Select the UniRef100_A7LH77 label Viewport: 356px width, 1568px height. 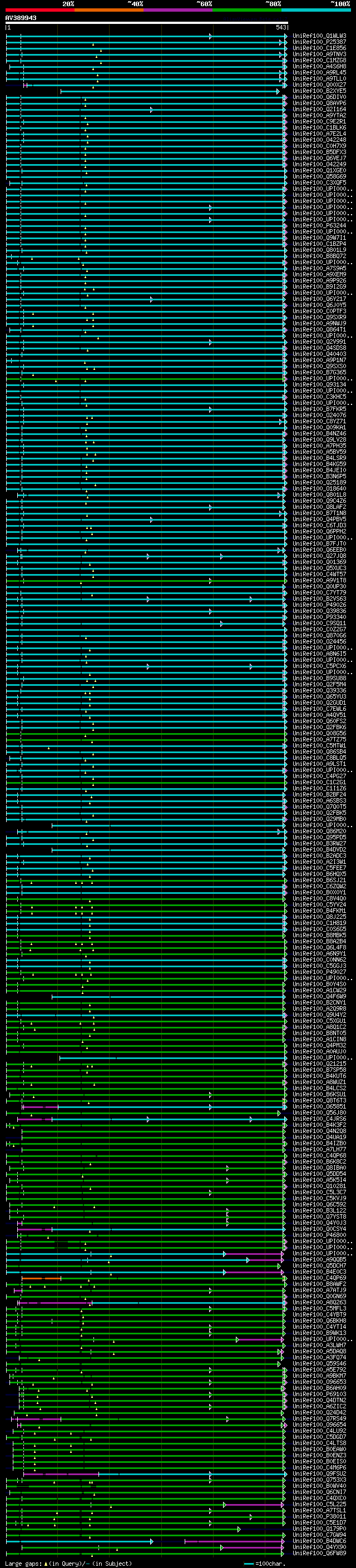click(319, 1149)
